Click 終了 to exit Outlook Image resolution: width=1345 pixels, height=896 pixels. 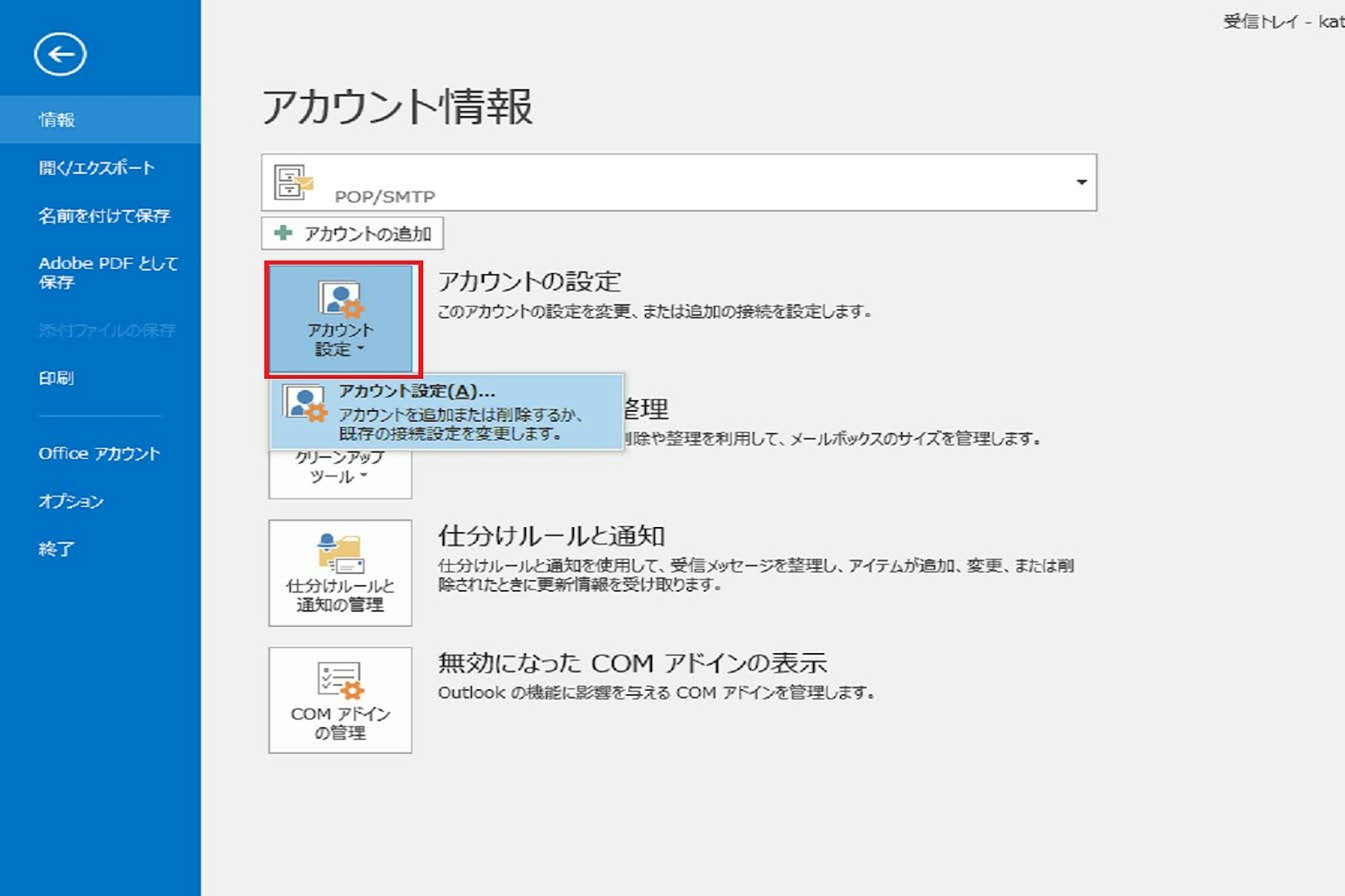[x=56, y=549]
